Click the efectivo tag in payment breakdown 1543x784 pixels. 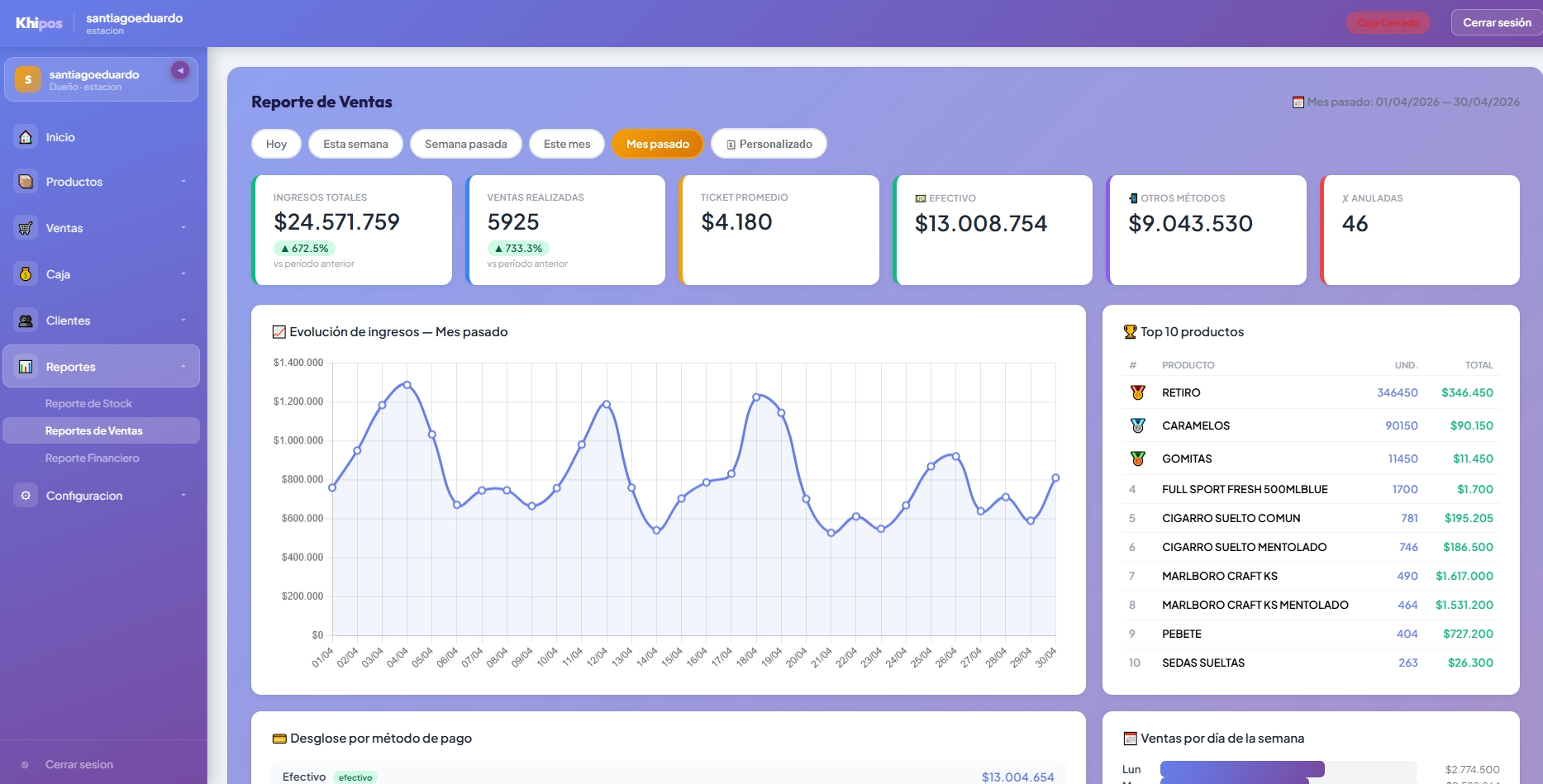[x=355, y=777]
